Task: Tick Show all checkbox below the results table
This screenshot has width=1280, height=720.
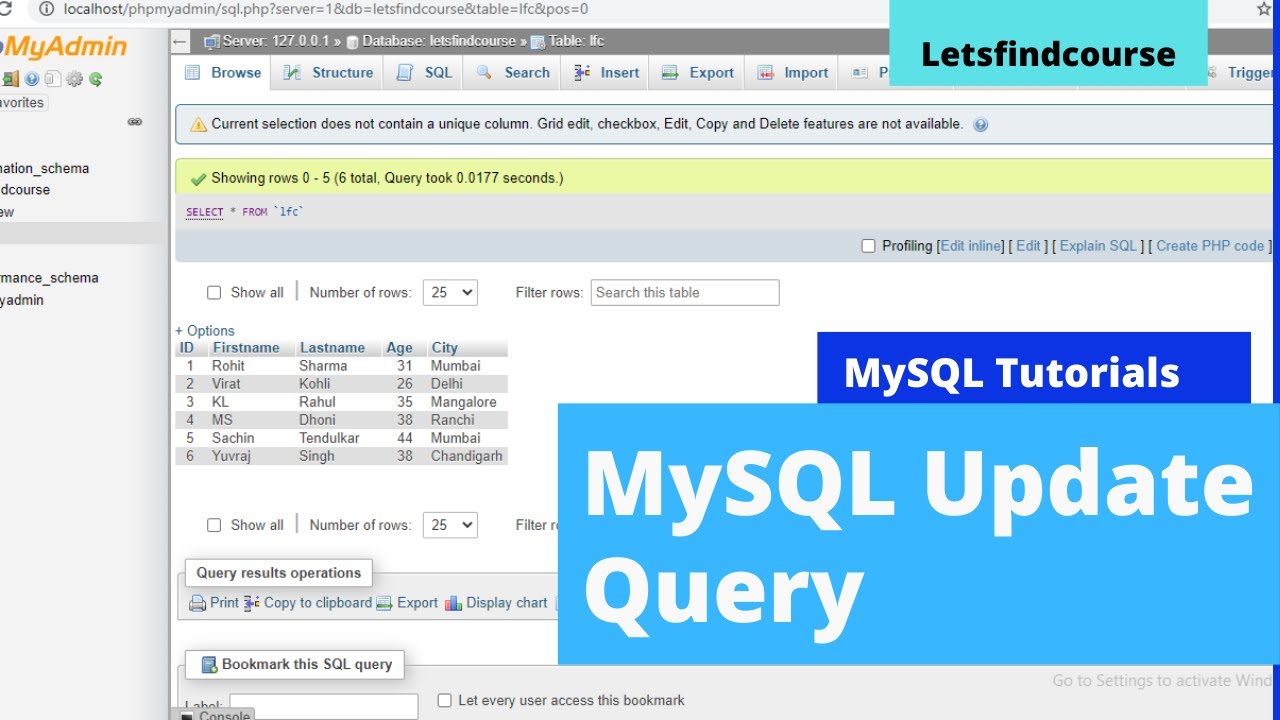Action: (x=214, y=525)
